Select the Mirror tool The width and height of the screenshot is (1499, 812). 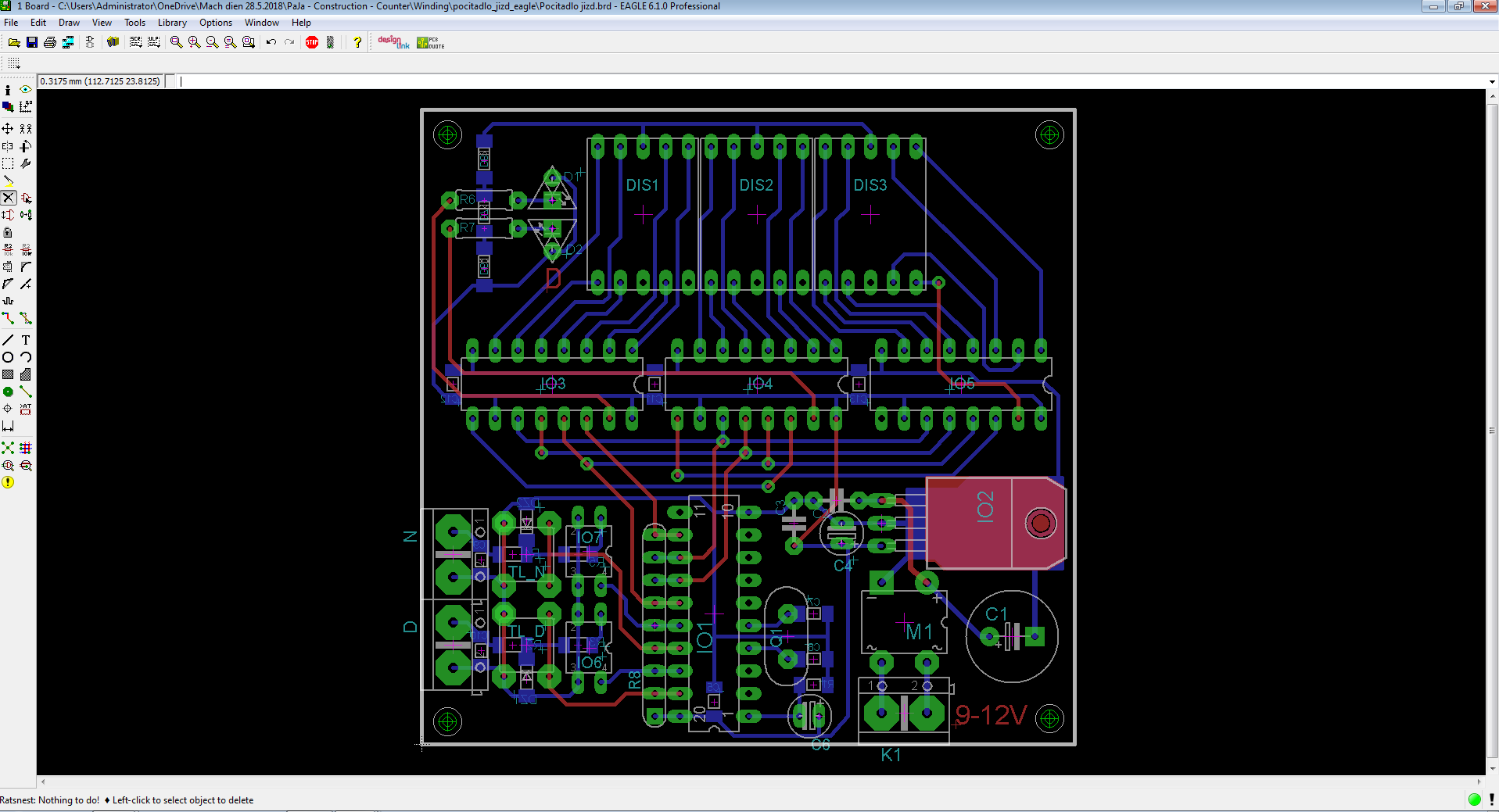click(8, 146)
